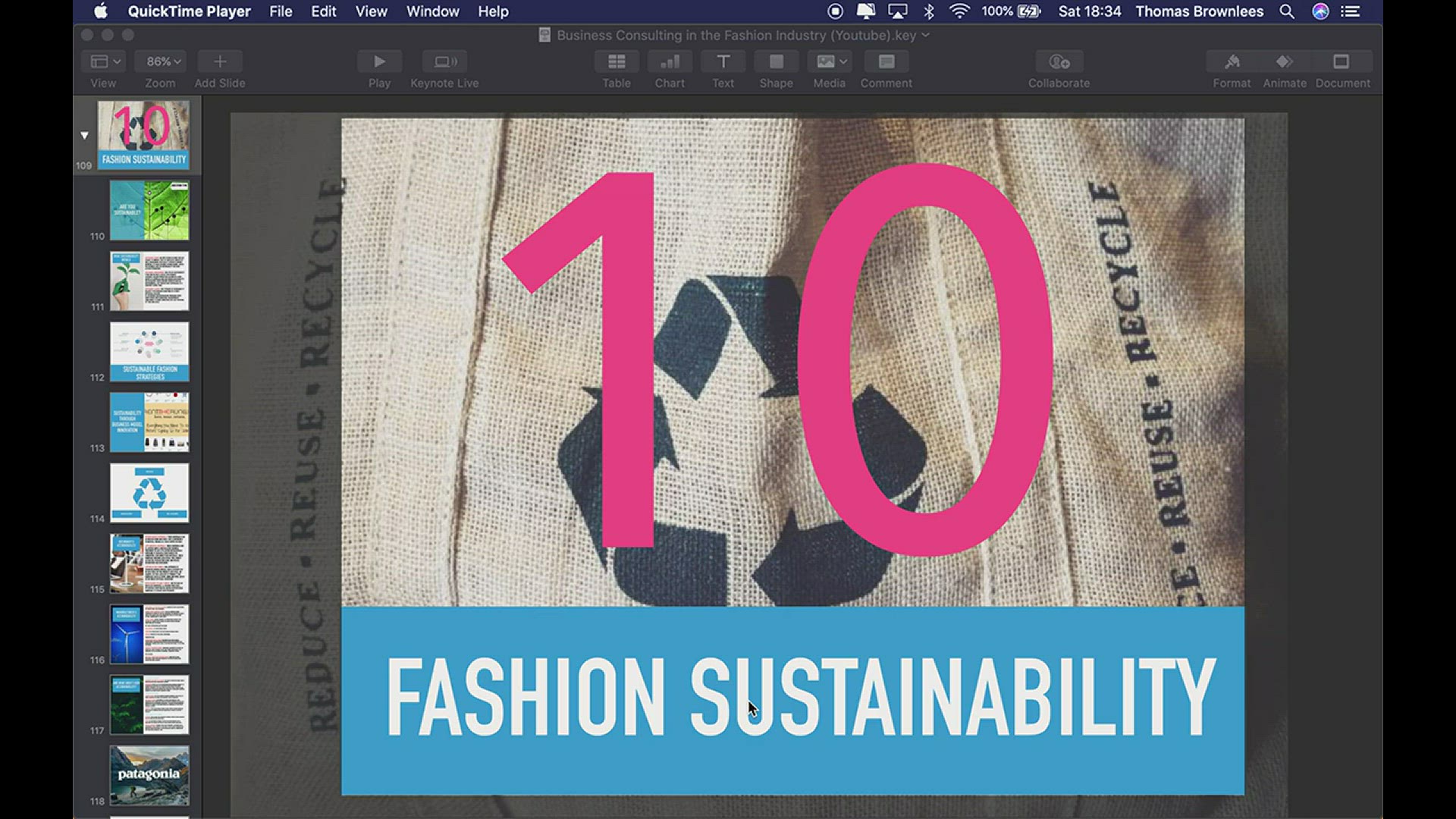Click the Collaborate icon
Image resolution: width=1456 pixels, height=819 pixels.
[1059, 61]
